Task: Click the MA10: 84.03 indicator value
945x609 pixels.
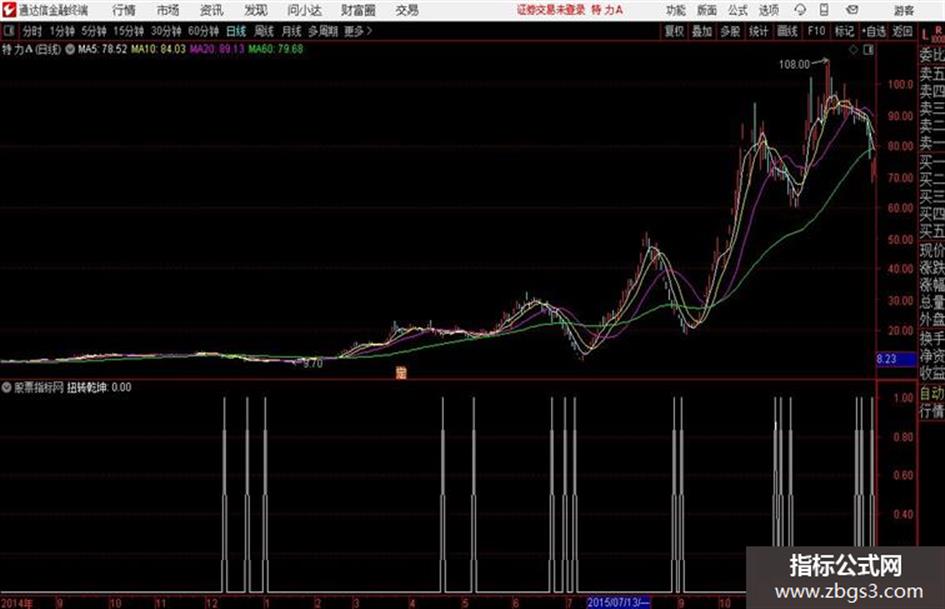Action: pyautogui.click(x=158, y=49)
